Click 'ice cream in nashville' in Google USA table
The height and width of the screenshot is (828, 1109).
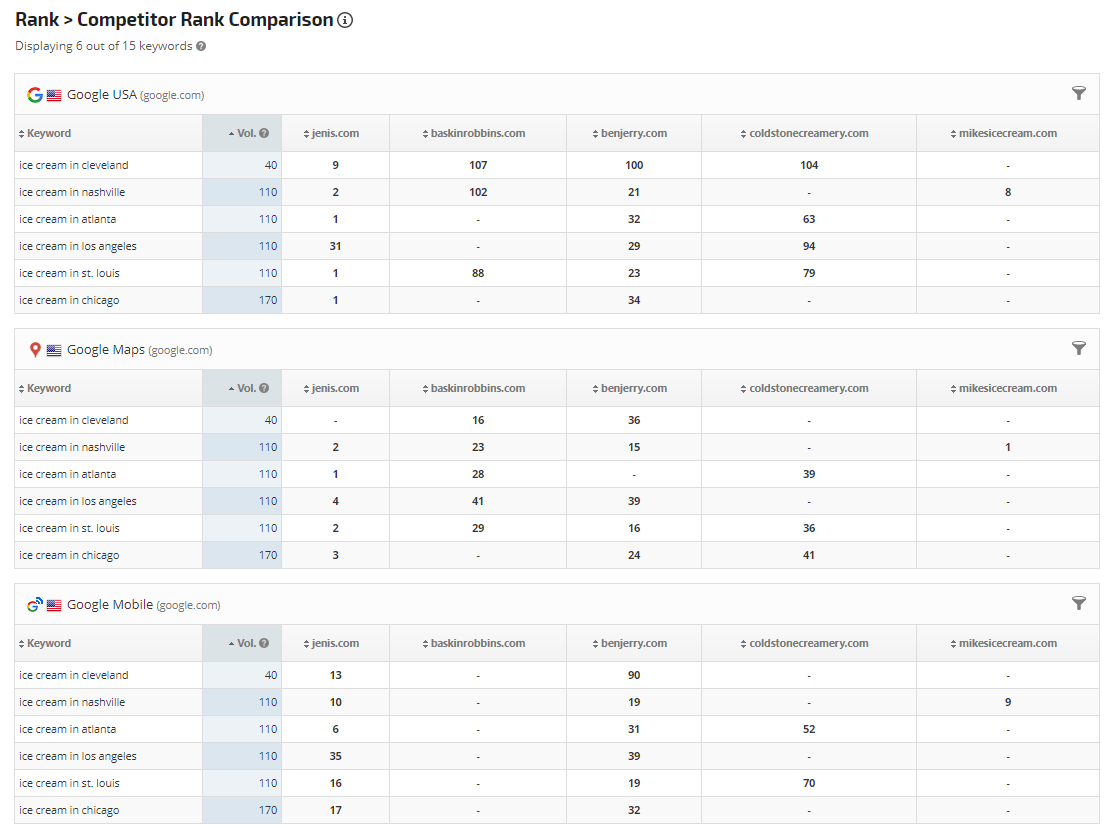tap(72, 192)
